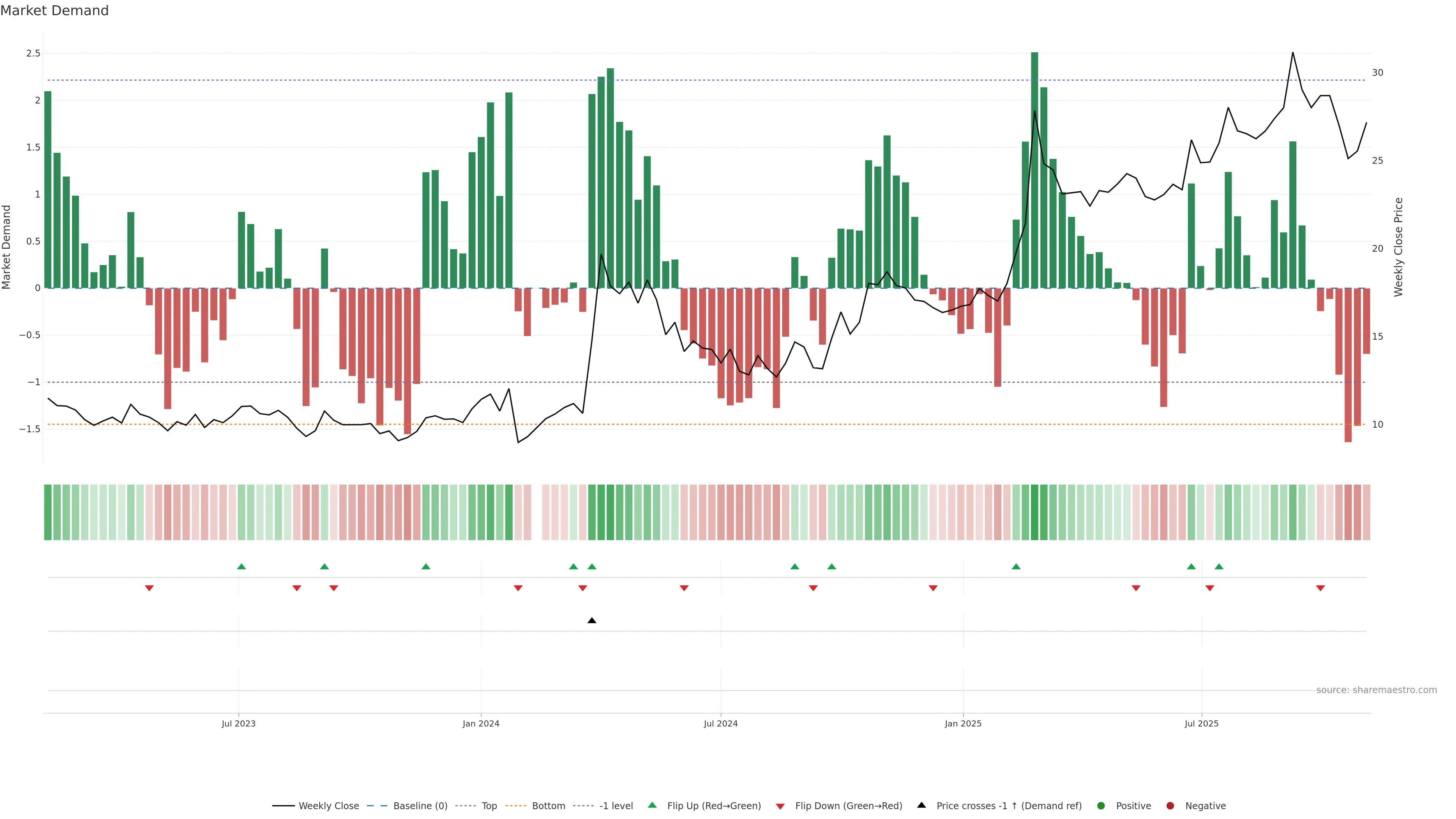Click the dark red Negative legend circle
The width and height of the screenshot is (1456, 819).
pyautogui.click(x=1170, y=805)
